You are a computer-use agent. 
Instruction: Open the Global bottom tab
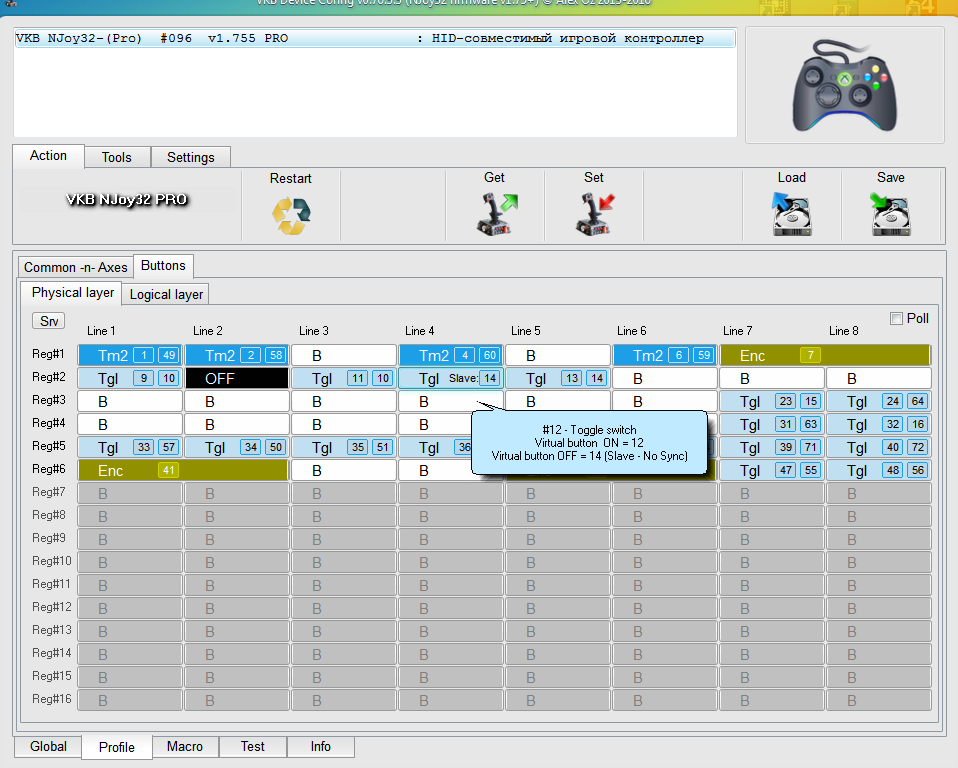tap(48, 747)
